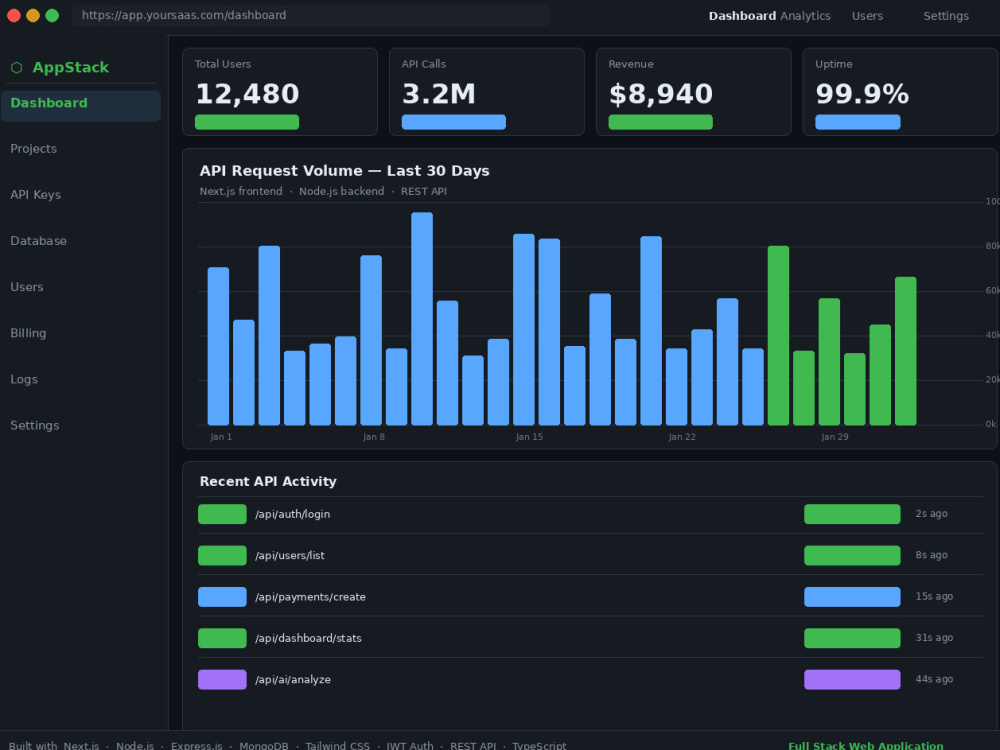Click the first green bar in the chart
This screenshot has width=1000, height=750.
(x=778, y=335)
